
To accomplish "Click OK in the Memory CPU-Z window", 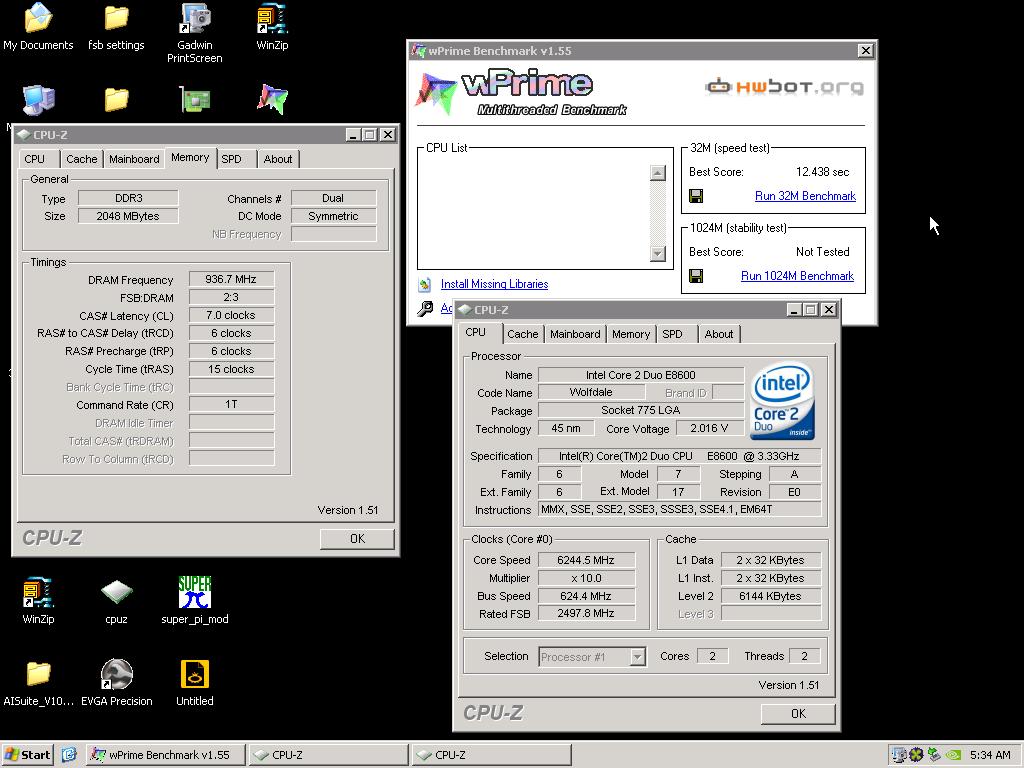I will click(x=357, y=539).
